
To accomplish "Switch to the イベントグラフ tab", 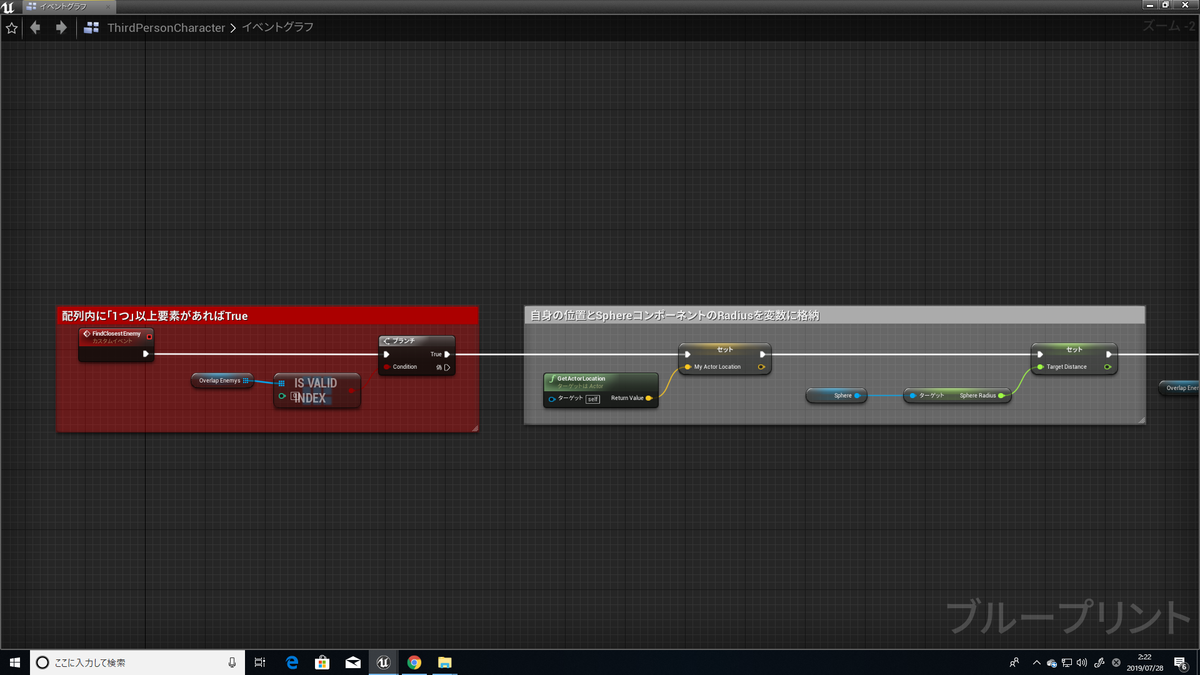I will point(68,6).
